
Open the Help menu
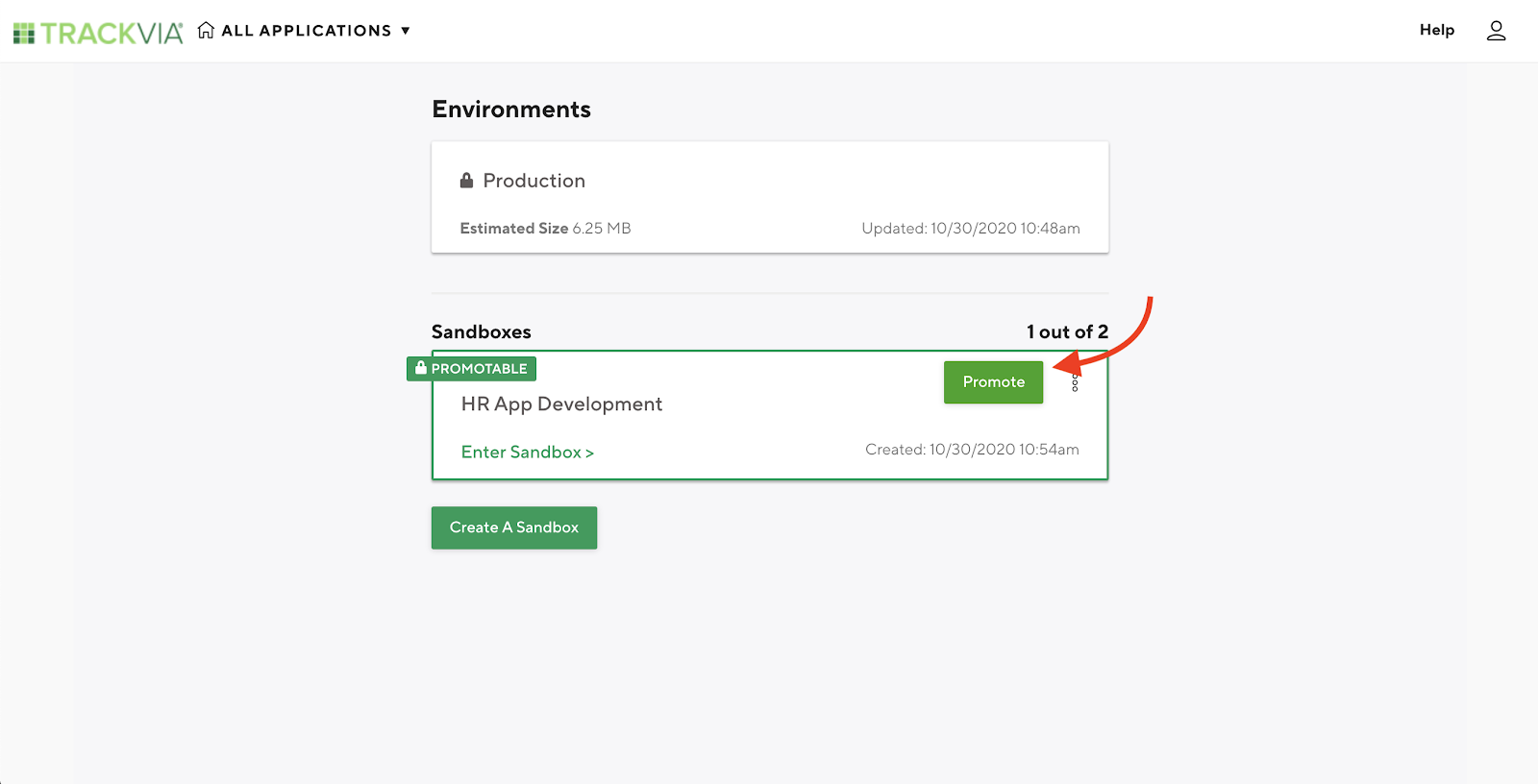pos(1436,30)
